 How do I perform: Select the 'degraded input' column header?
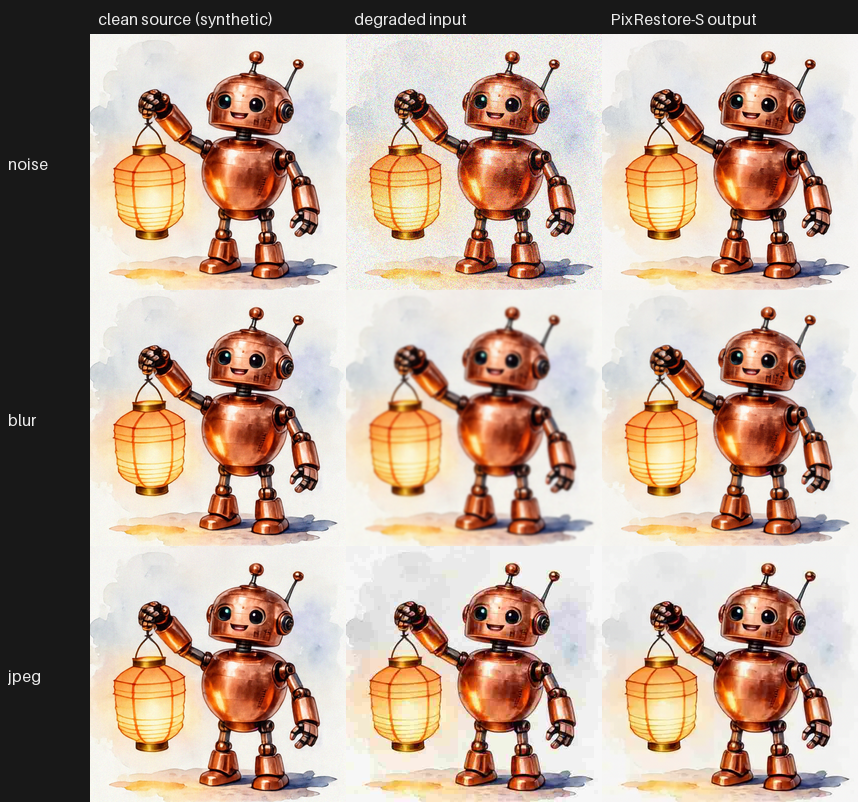[410, 20]
